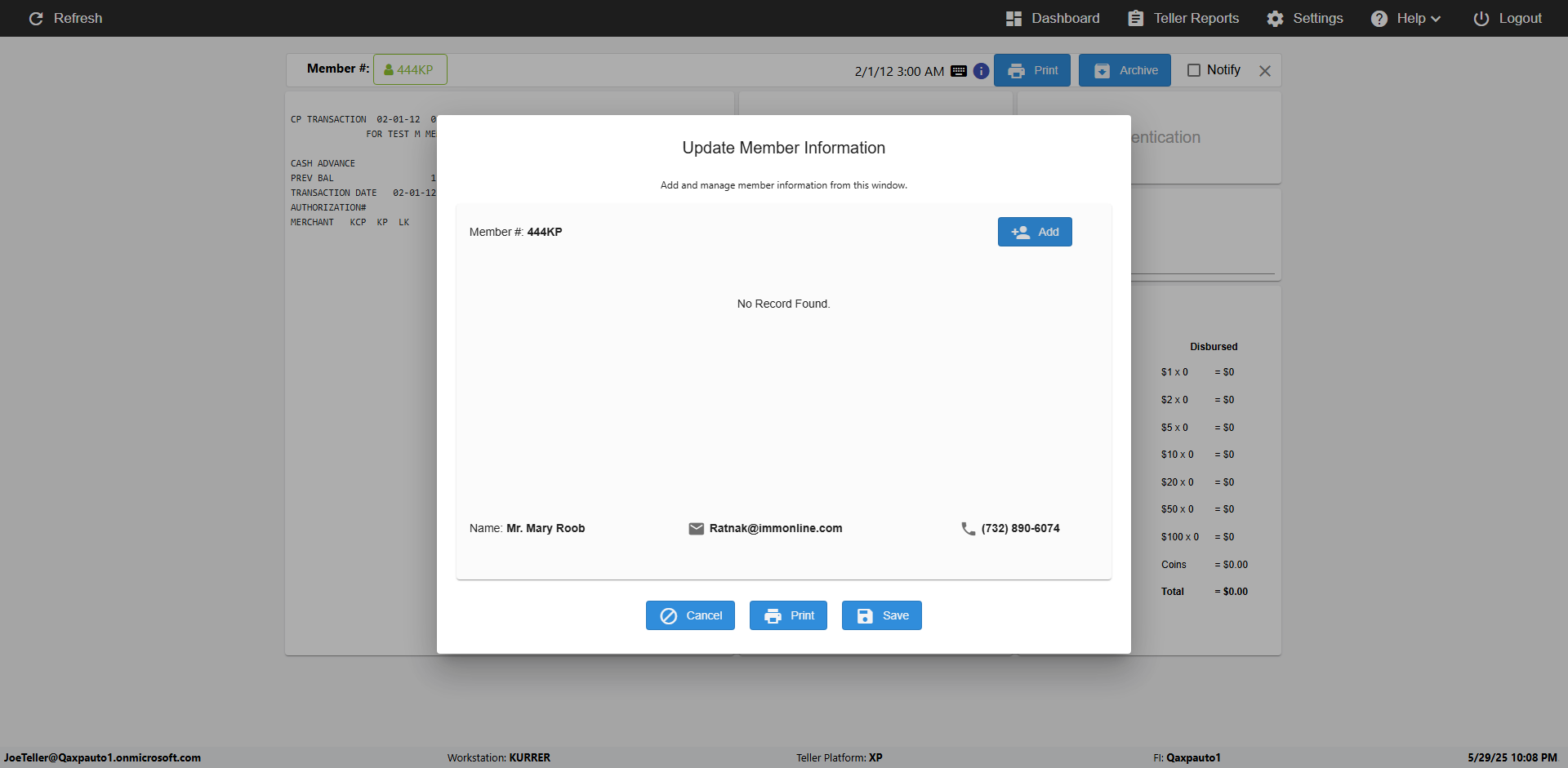Image resolution: width=1568 pixels, height=768 pixels.
Task: Click the FI Qaxpauto1 status entry
Action: pos(1187,757)
